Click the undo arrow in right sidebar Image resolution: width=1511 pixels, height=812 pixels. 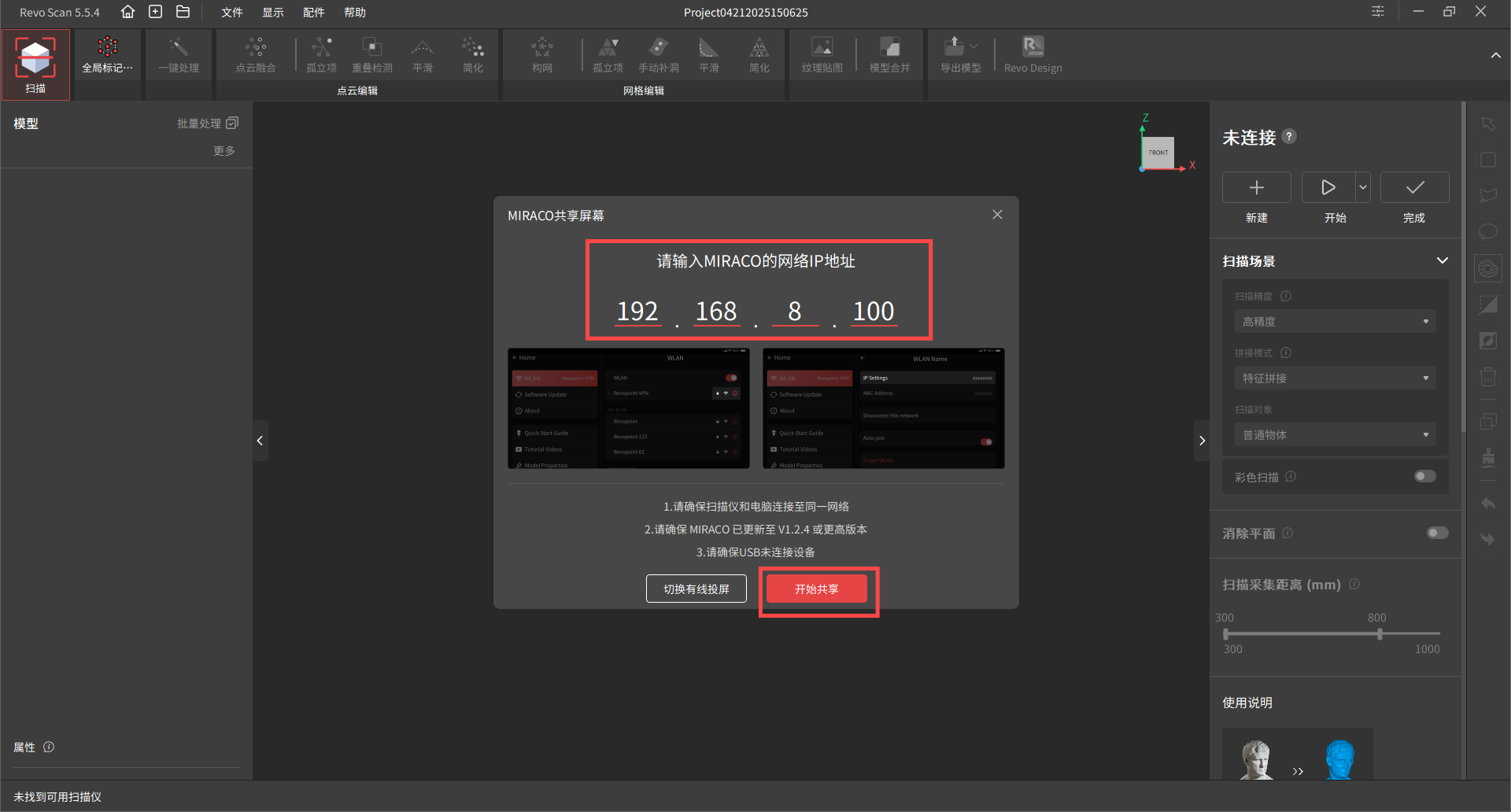click(1488, 504)
